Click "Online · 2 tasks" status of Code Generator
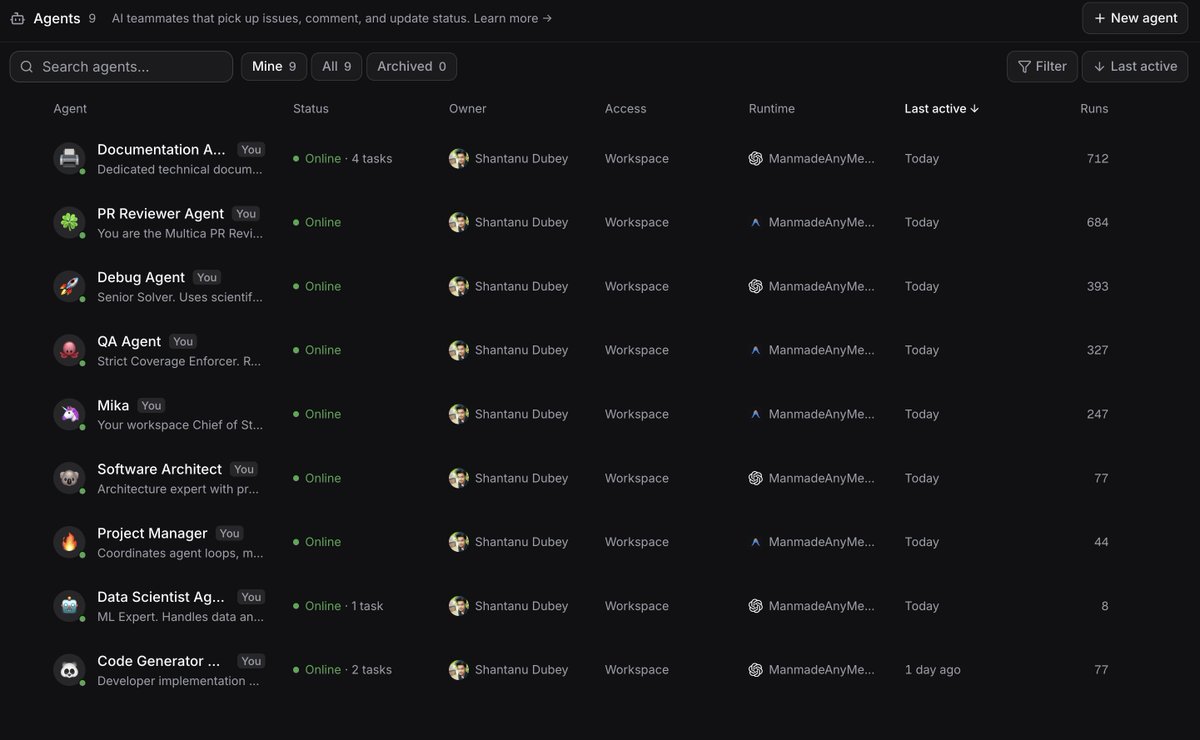 (x=342, y=670)
